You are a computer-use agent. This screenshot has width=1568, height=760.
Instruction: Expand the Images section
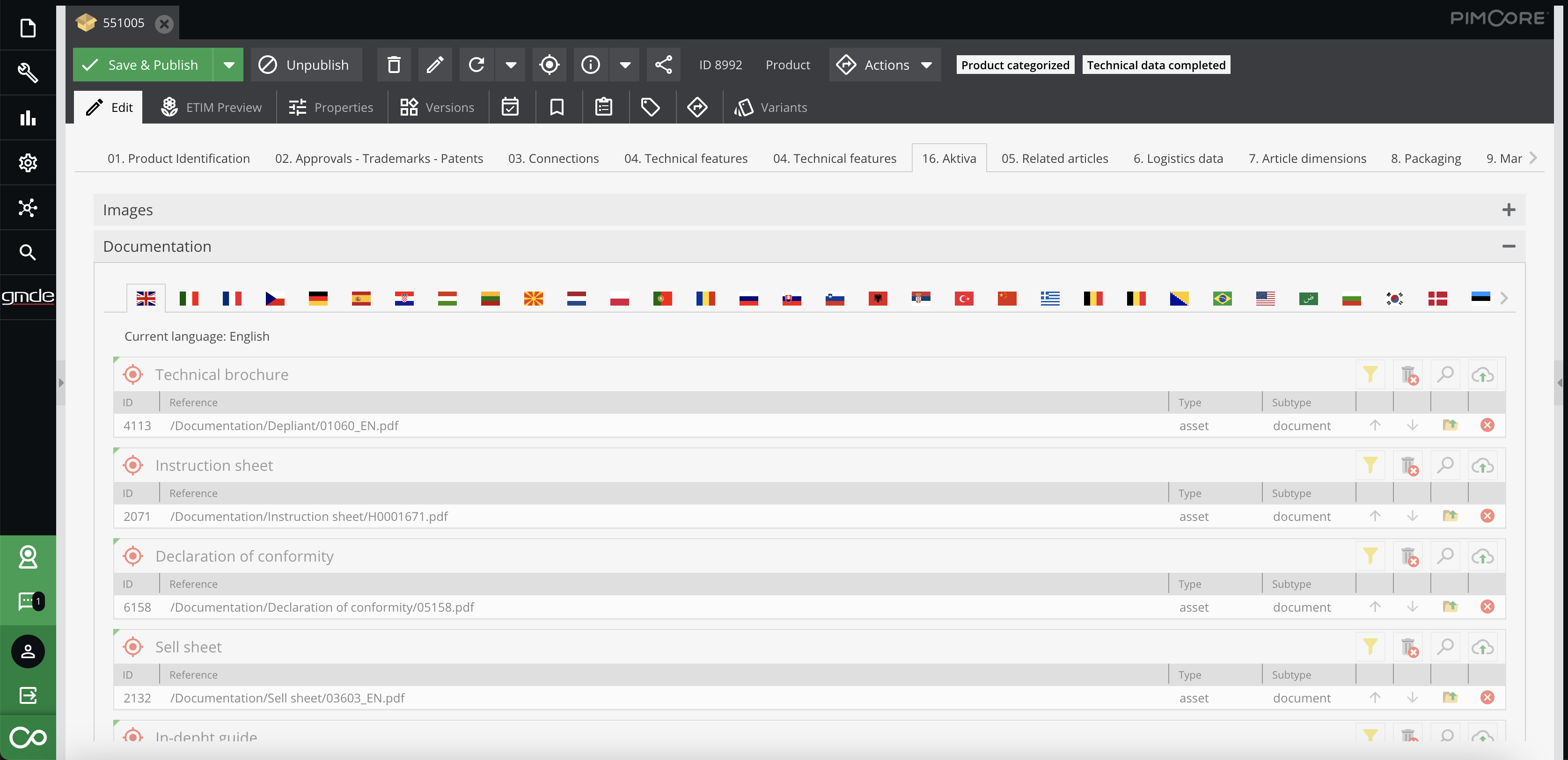tap(1509, 210)
